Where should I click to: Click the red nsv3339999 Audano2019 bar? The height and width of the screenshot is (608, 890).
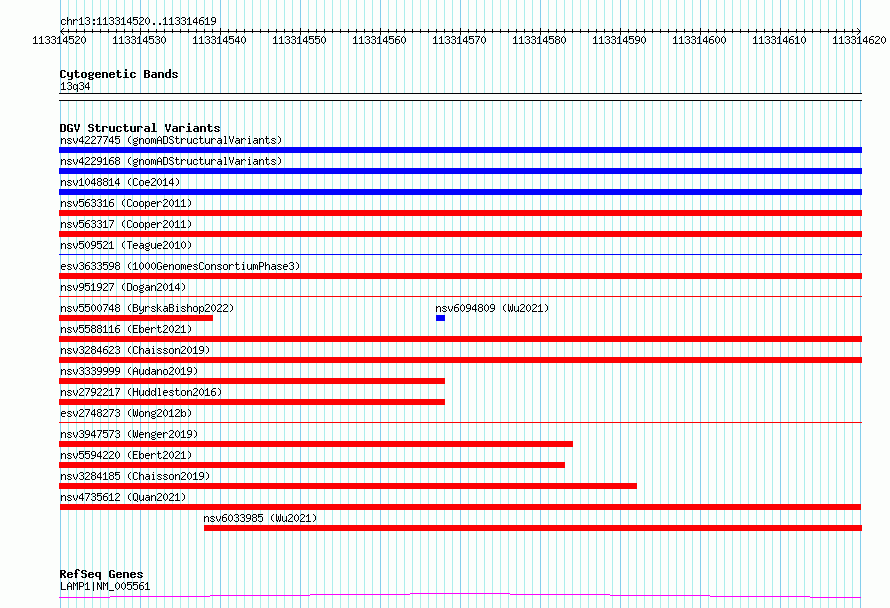[252, 381]
